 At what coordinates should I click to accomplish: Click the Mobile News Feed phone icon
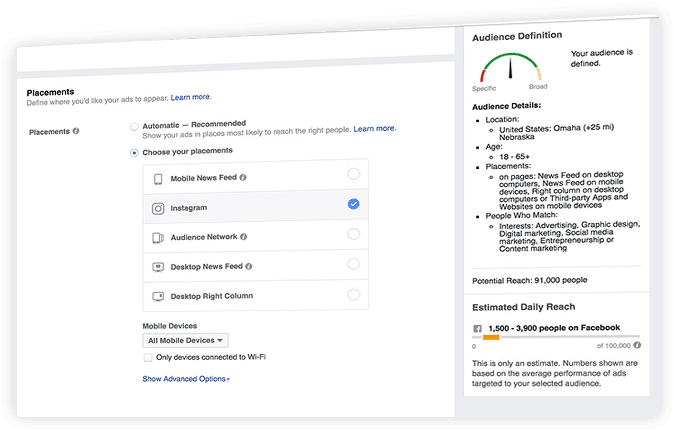pos(158,179)
